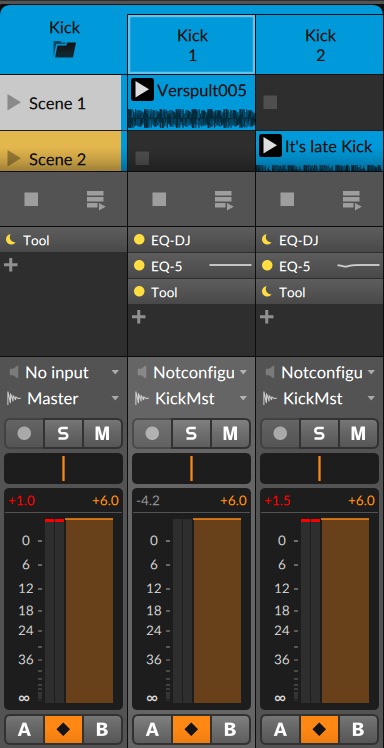Click the return-to-arrangement icon on Kick 2

(352, 200)
